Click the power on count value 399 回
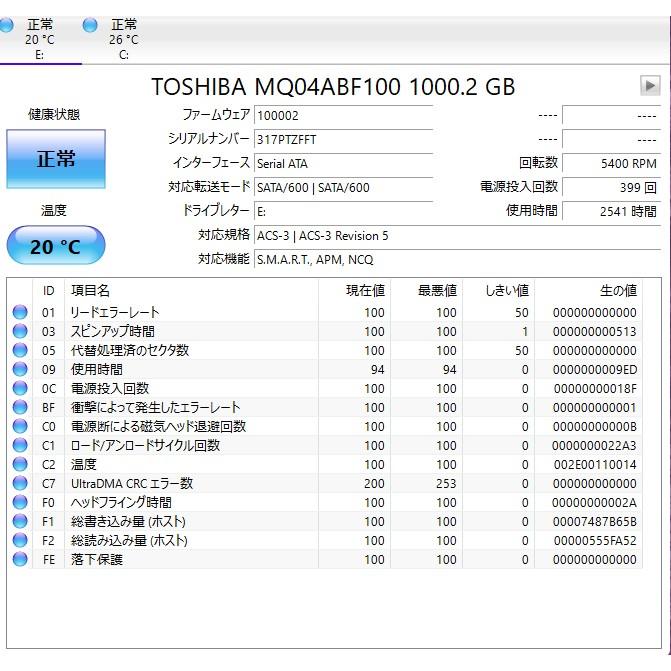671x671 pixels. 612,187
